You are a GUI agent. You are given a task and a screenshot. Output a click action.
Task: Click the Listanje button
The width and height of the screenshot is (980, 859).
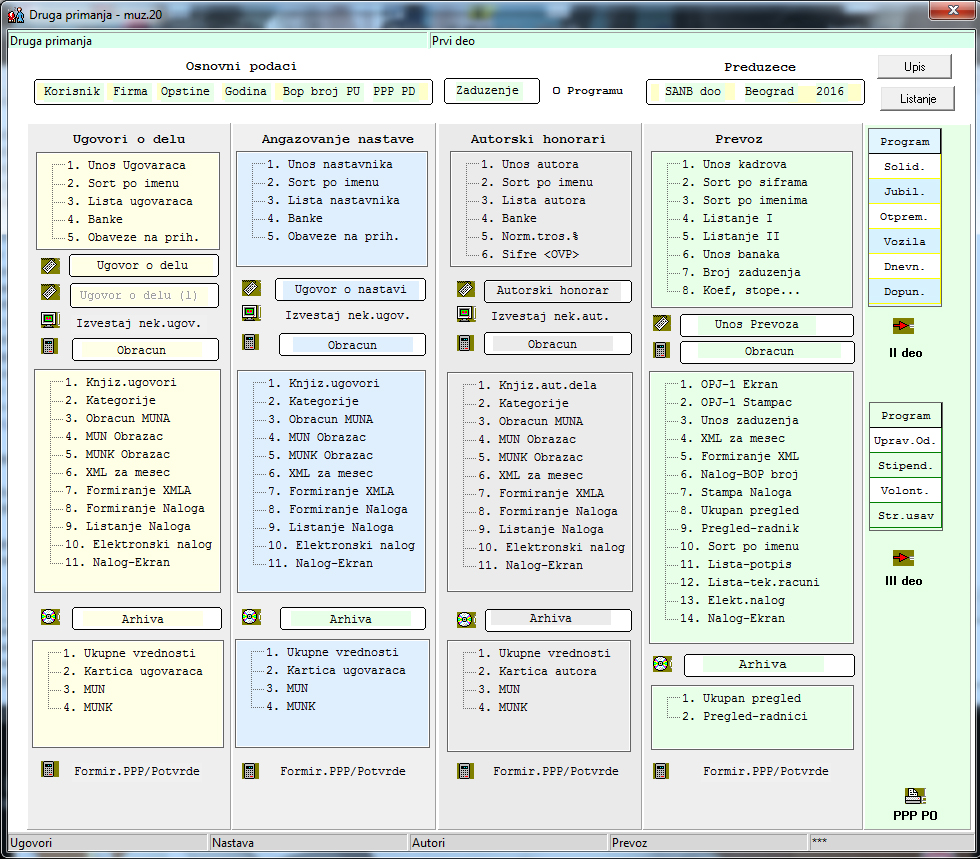coord(918,99)
